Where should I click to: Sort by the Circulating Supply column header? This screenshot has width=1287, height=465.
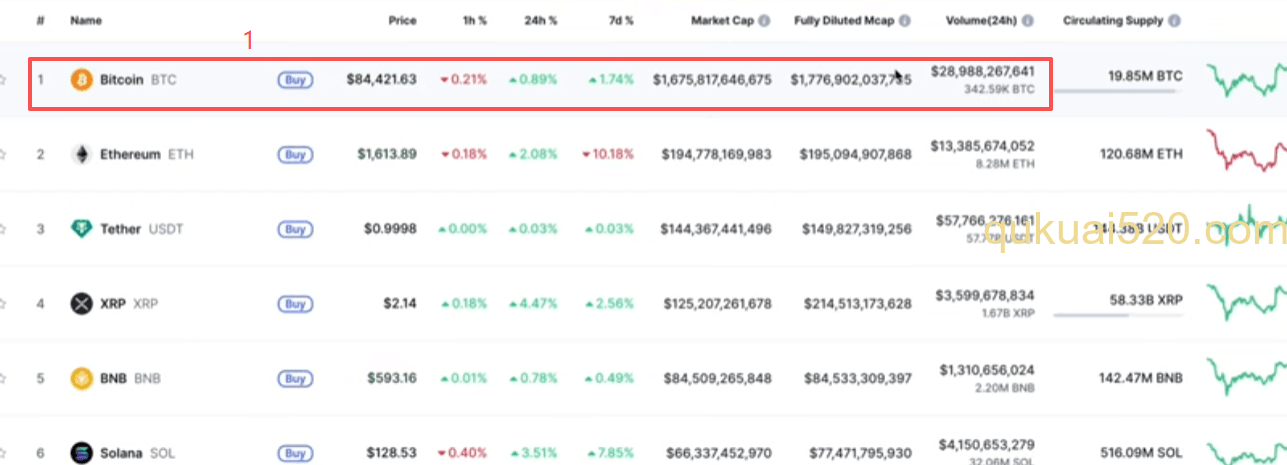(1113, 20)
